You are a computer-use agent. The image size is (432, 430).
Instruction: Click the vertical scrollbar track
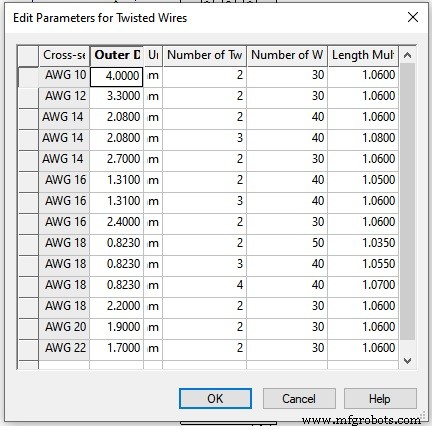tap(407, 201)
